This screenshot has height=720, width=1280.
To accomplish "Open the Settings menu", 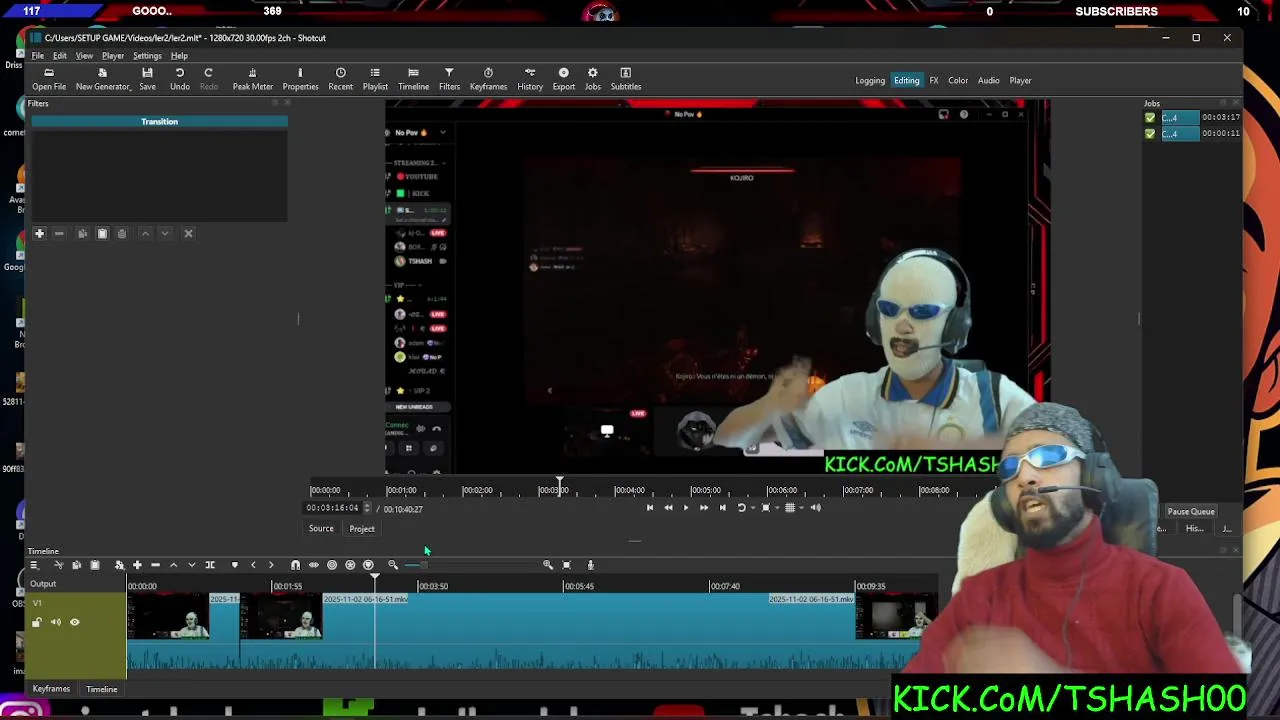I will coord(147,56).
